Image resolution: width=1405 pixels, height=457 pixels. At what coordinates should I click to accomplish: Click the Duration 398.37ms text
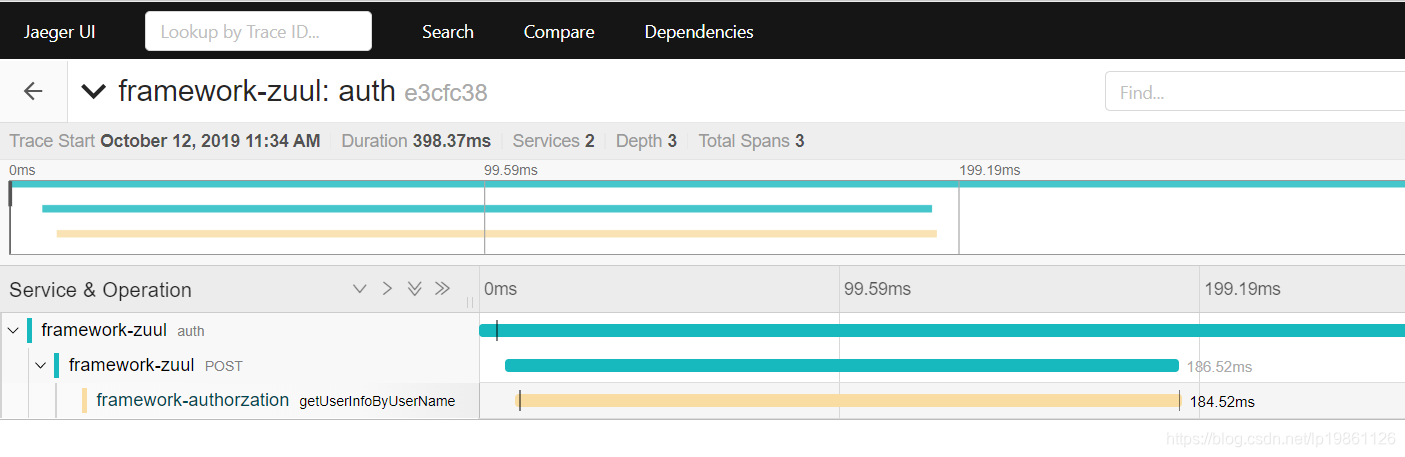click(x=416, y=141)
